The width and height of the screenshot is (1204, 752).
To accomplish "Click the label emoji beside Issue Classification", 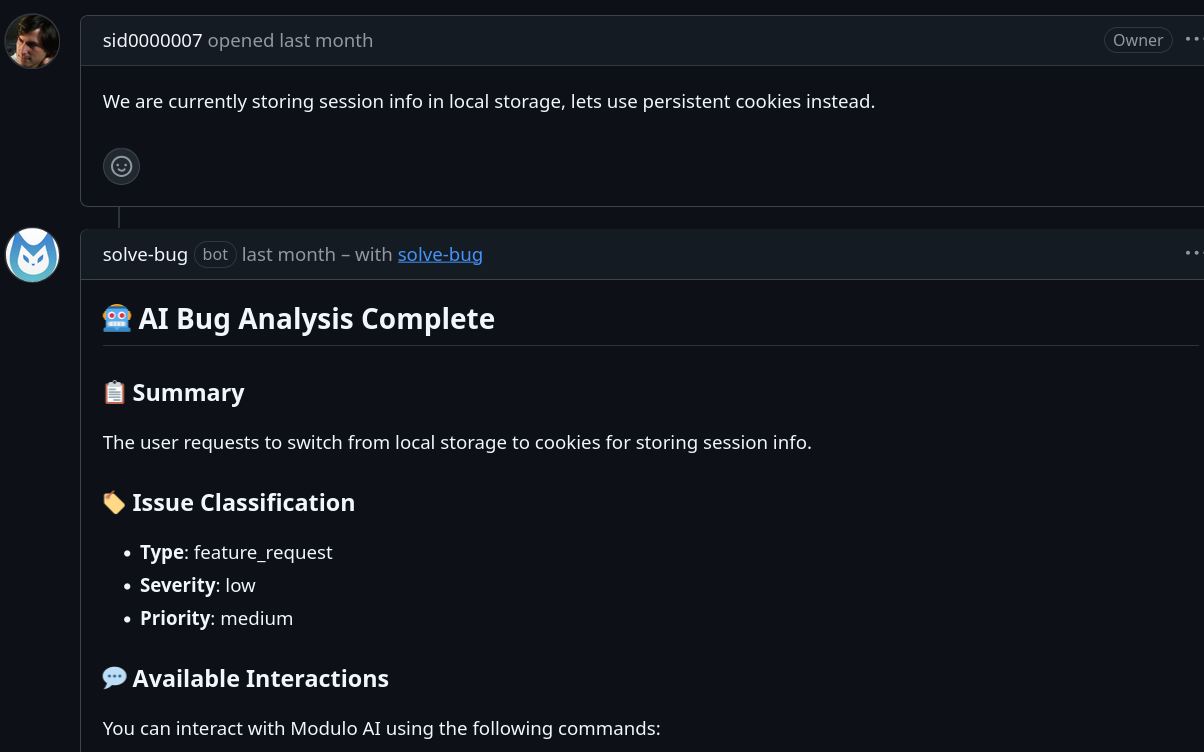I will click(114, 502).
